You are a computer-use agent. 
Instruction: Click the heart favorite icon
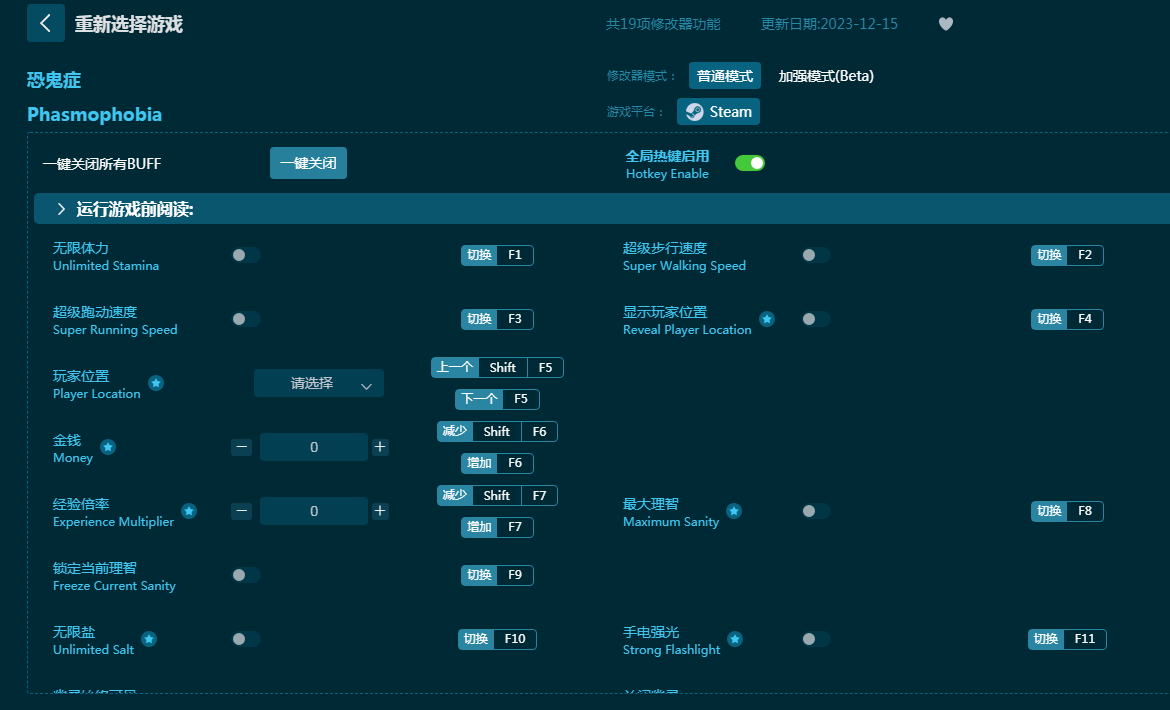click(x=945, y=24)
